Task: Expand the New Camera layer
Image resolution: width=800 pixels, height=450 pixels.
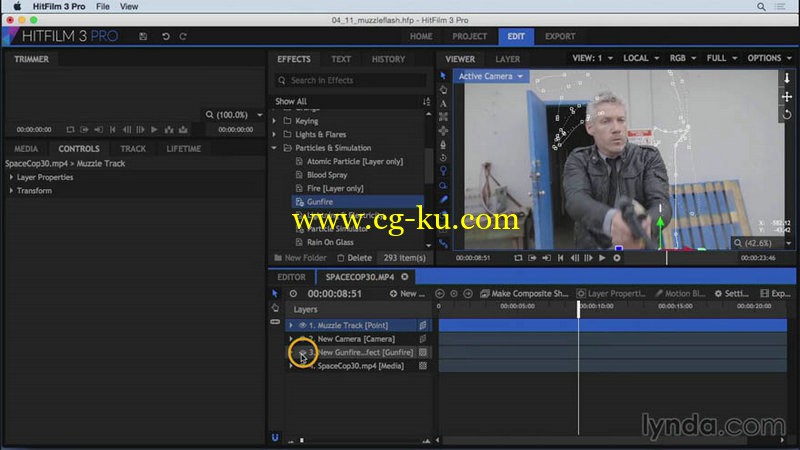Action: [x=291, y=339]
